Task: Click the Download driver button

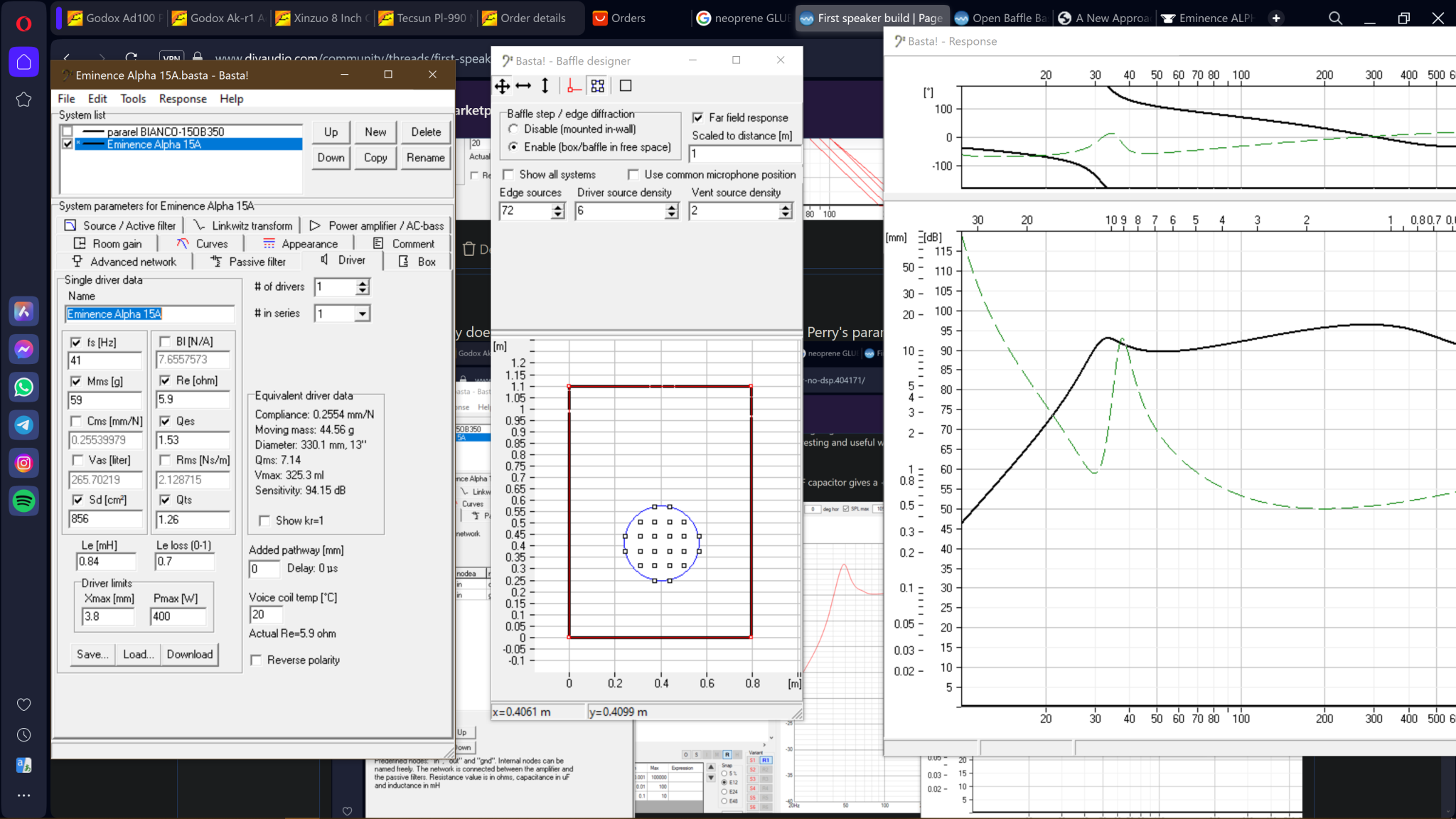Action: (190, 655)
